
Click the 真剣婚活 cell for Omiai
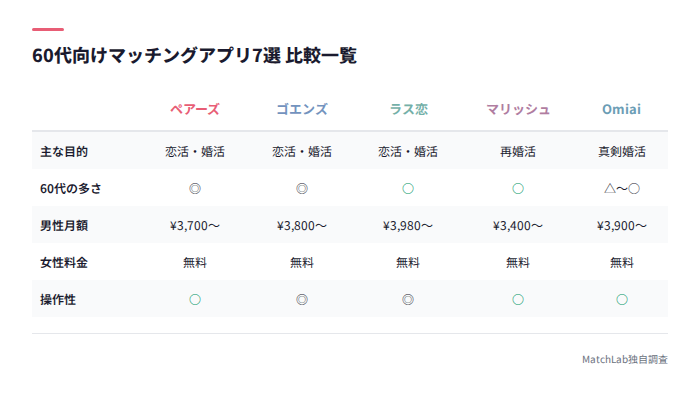[621, 152]
